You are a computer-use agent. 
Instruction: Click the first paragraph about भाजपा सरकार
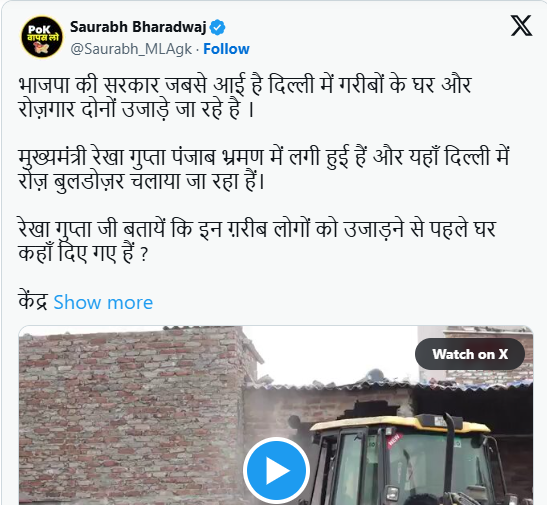pyautogui.click(x=245, y=97)
